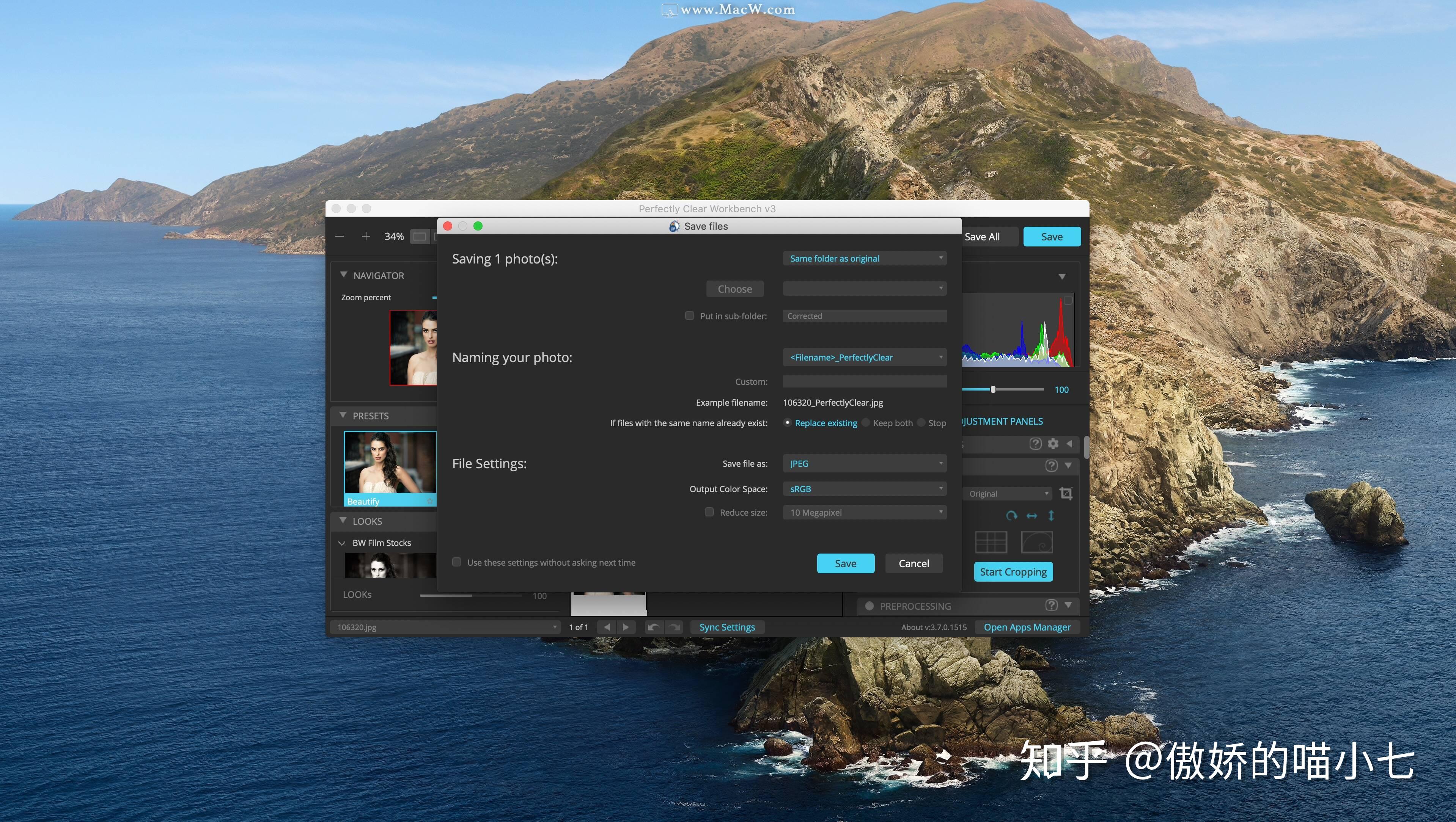Enable the Put in sub-folder checkbox
This screenshot has width=1456, height=822.
[690, 316]
